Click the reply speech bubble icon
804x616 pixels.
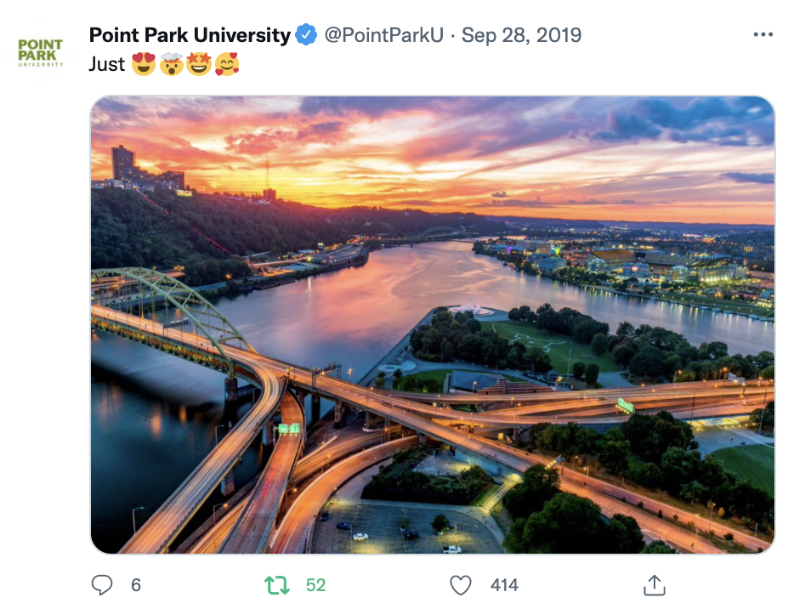point(102,585)
